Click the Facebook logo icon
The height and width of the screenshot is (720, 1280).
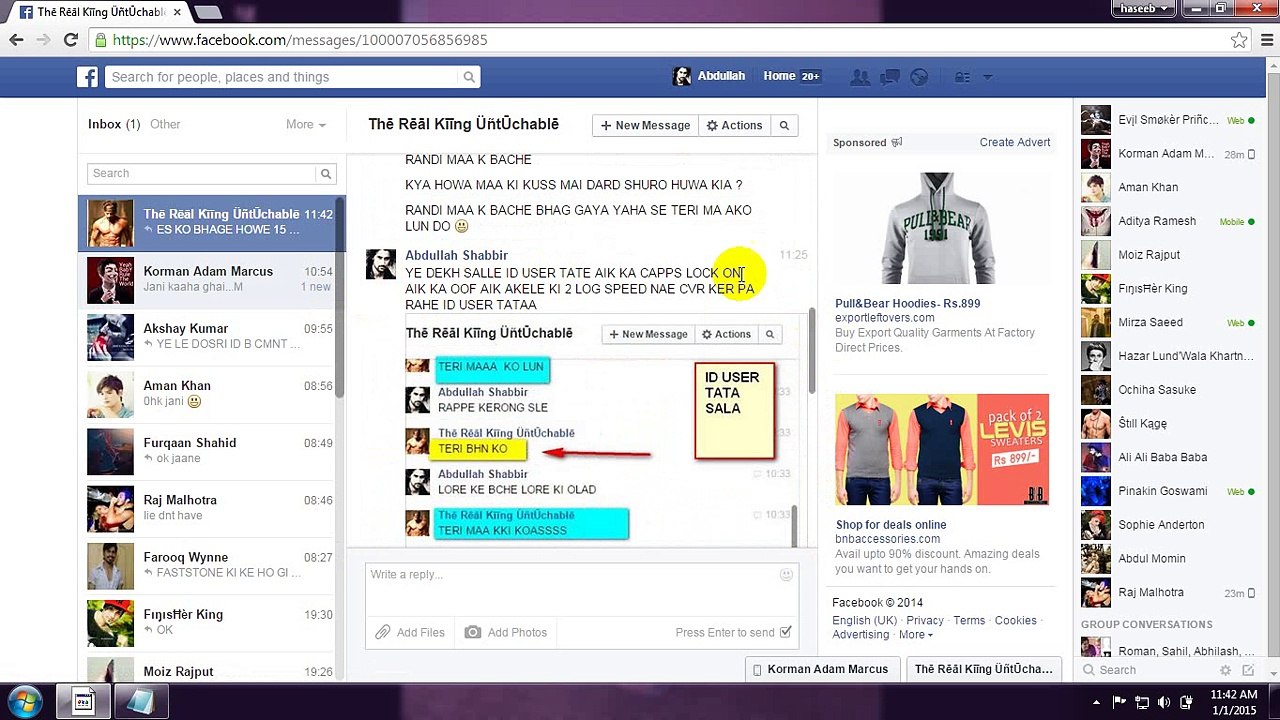pos(88,77)
